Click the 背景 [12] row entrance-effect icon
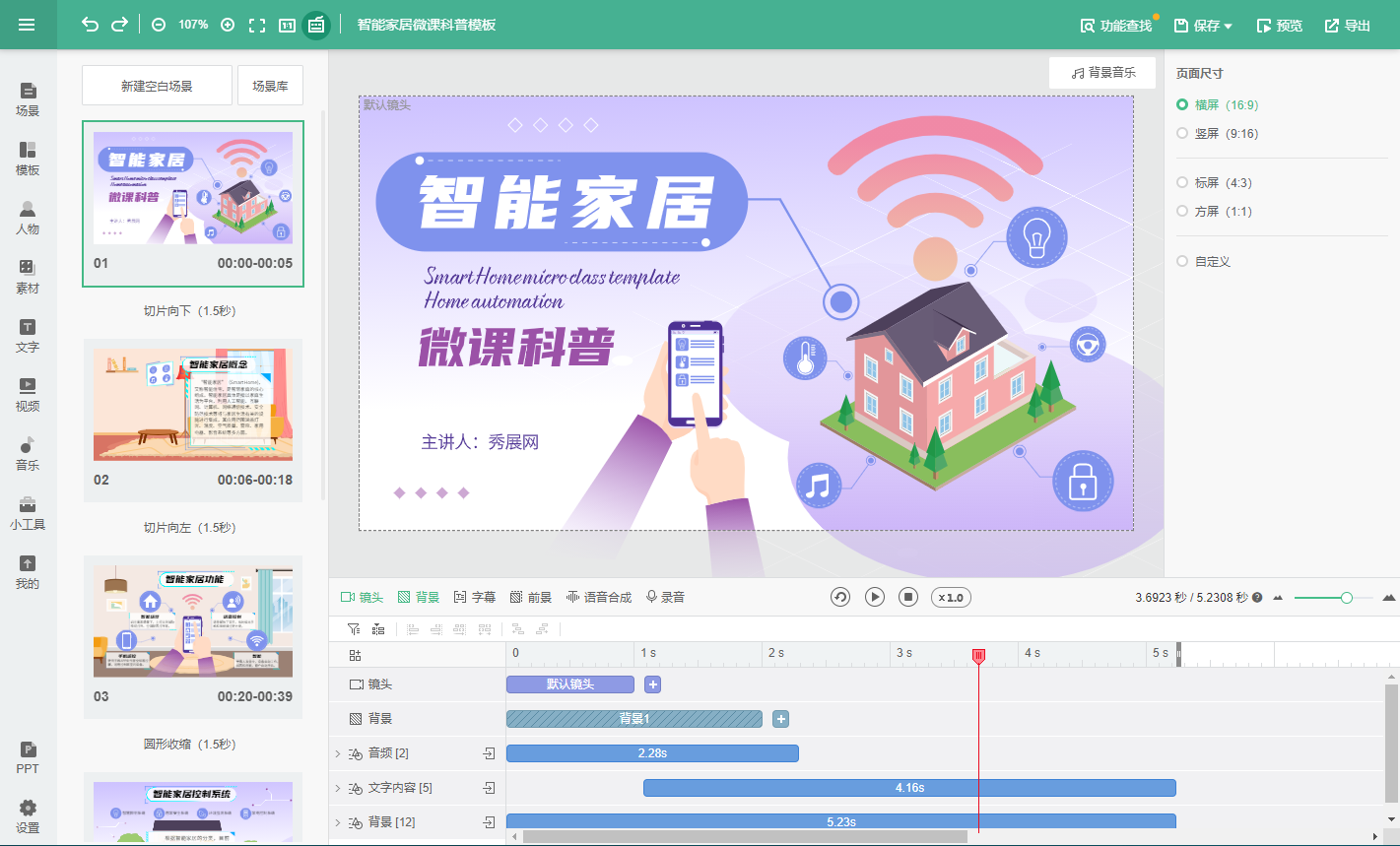This screenshot has height=846, width=1400. click(489, 822)
